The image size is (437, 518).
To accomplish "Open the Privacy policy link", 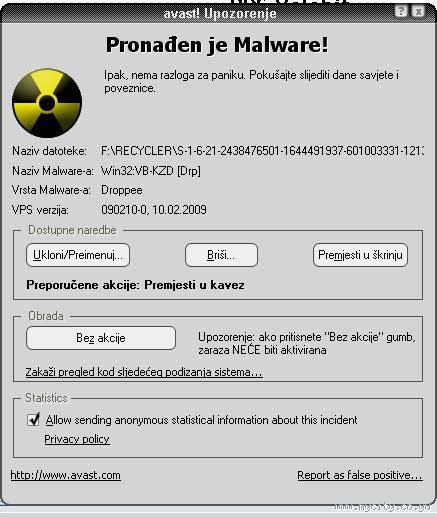I will point(77,439).
